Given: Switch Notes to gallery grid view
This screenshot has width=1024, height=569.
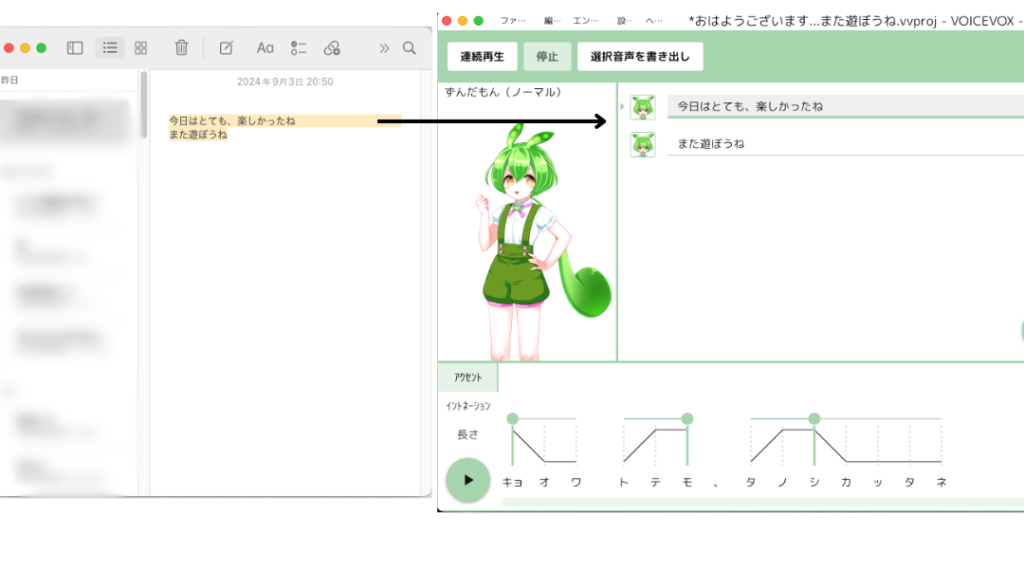Looking at the screenshot, I should tap(141, 48).
